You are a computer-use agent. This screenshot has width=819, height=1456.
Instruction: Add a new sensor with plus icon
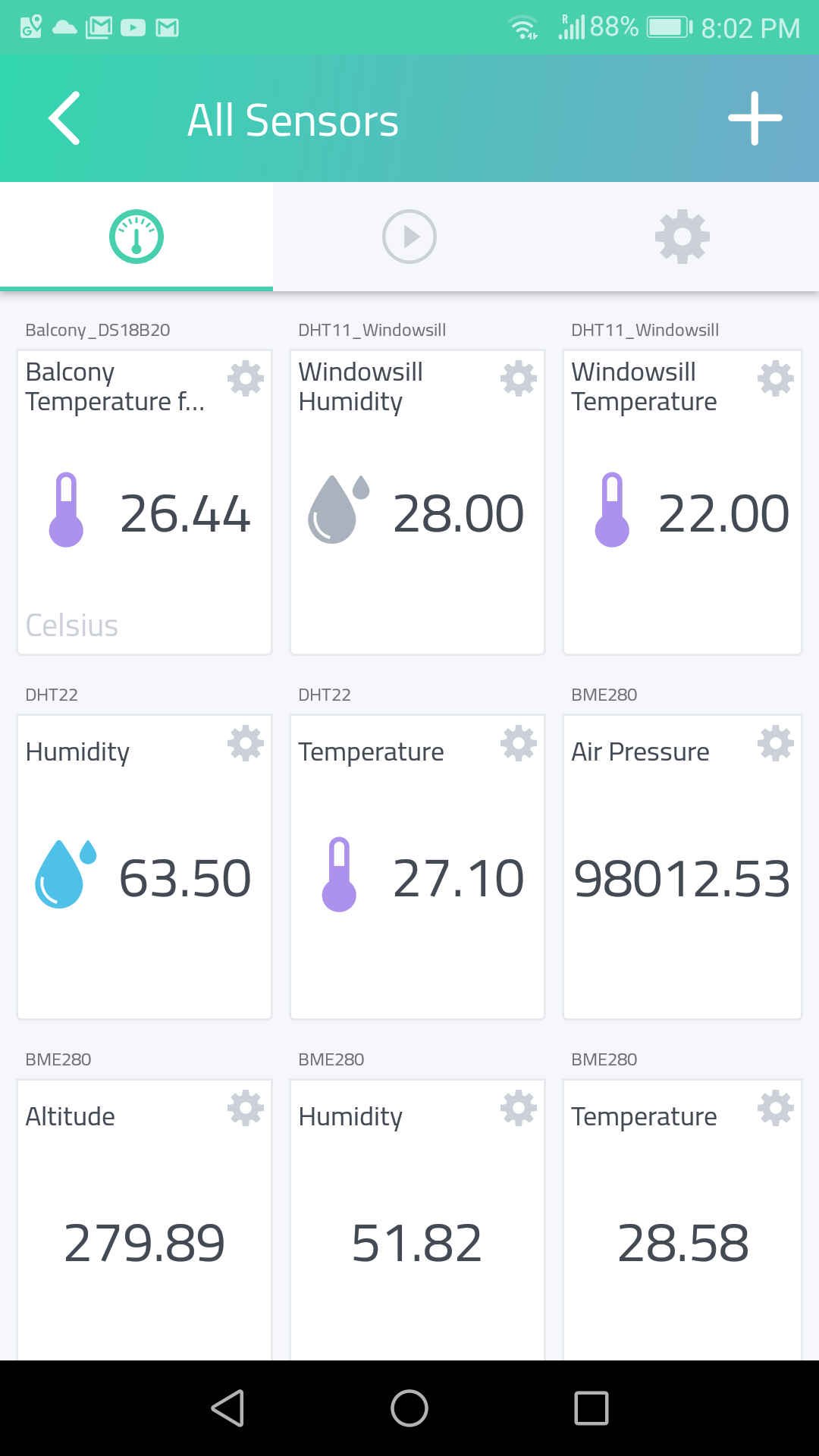755,118
